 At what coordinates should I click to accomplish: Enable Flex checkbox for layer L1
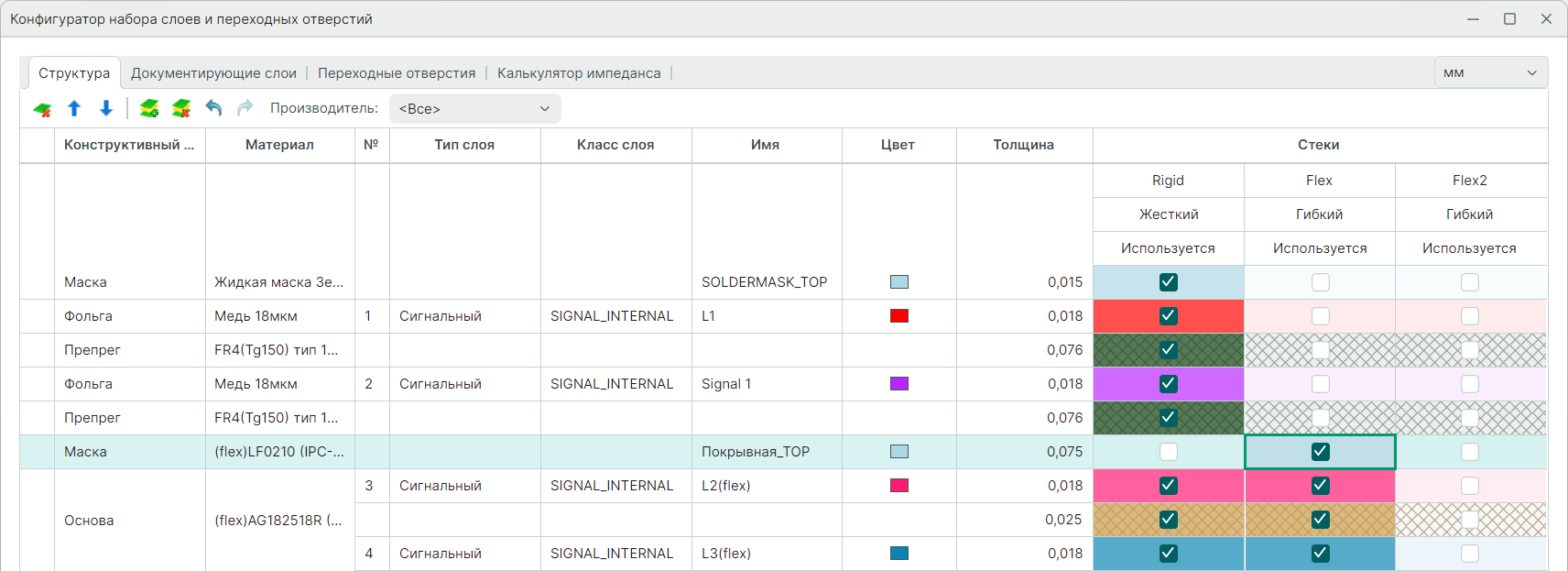pos(1320,316)
